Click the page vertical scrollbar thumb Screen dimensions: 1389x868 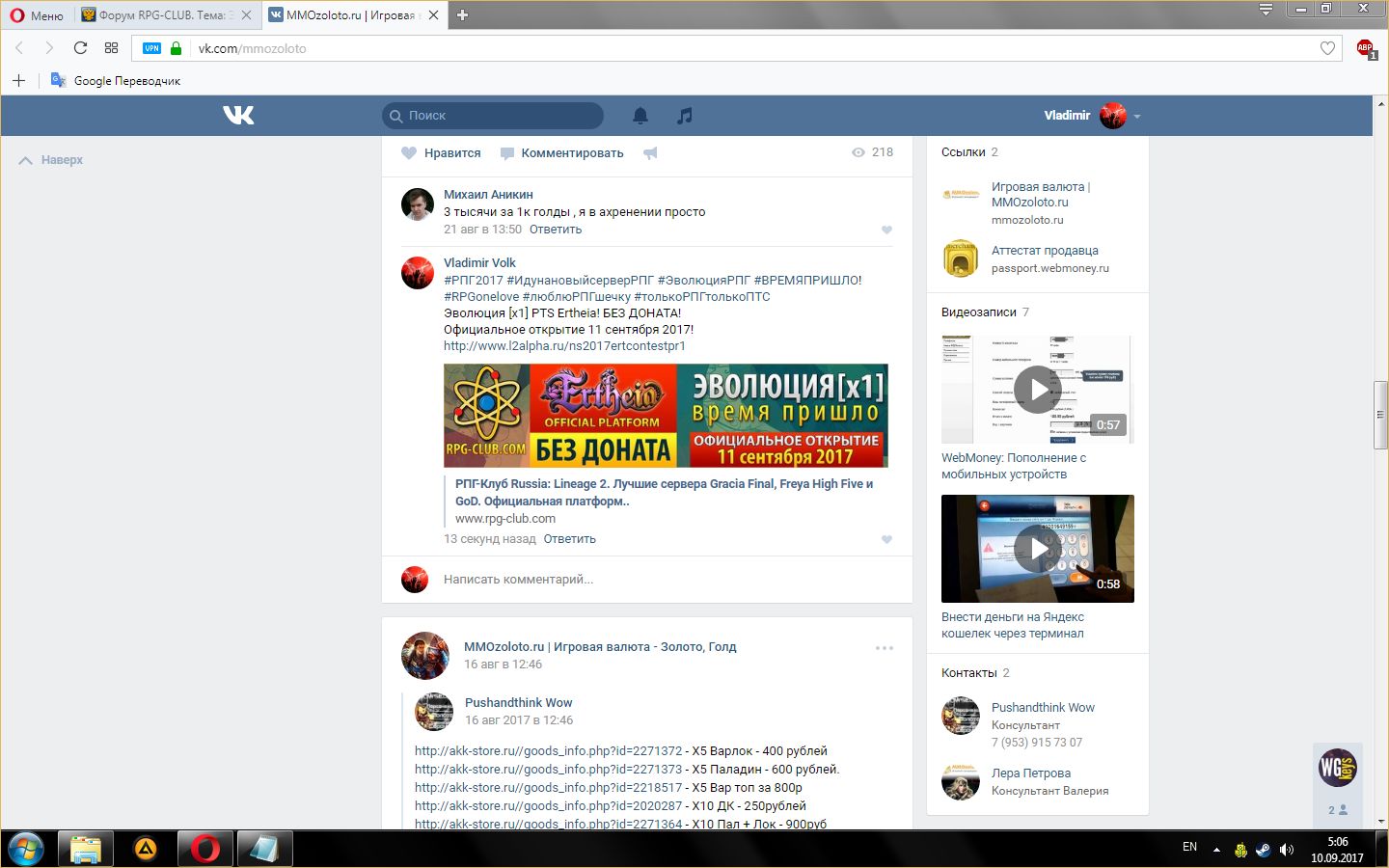1380,415
